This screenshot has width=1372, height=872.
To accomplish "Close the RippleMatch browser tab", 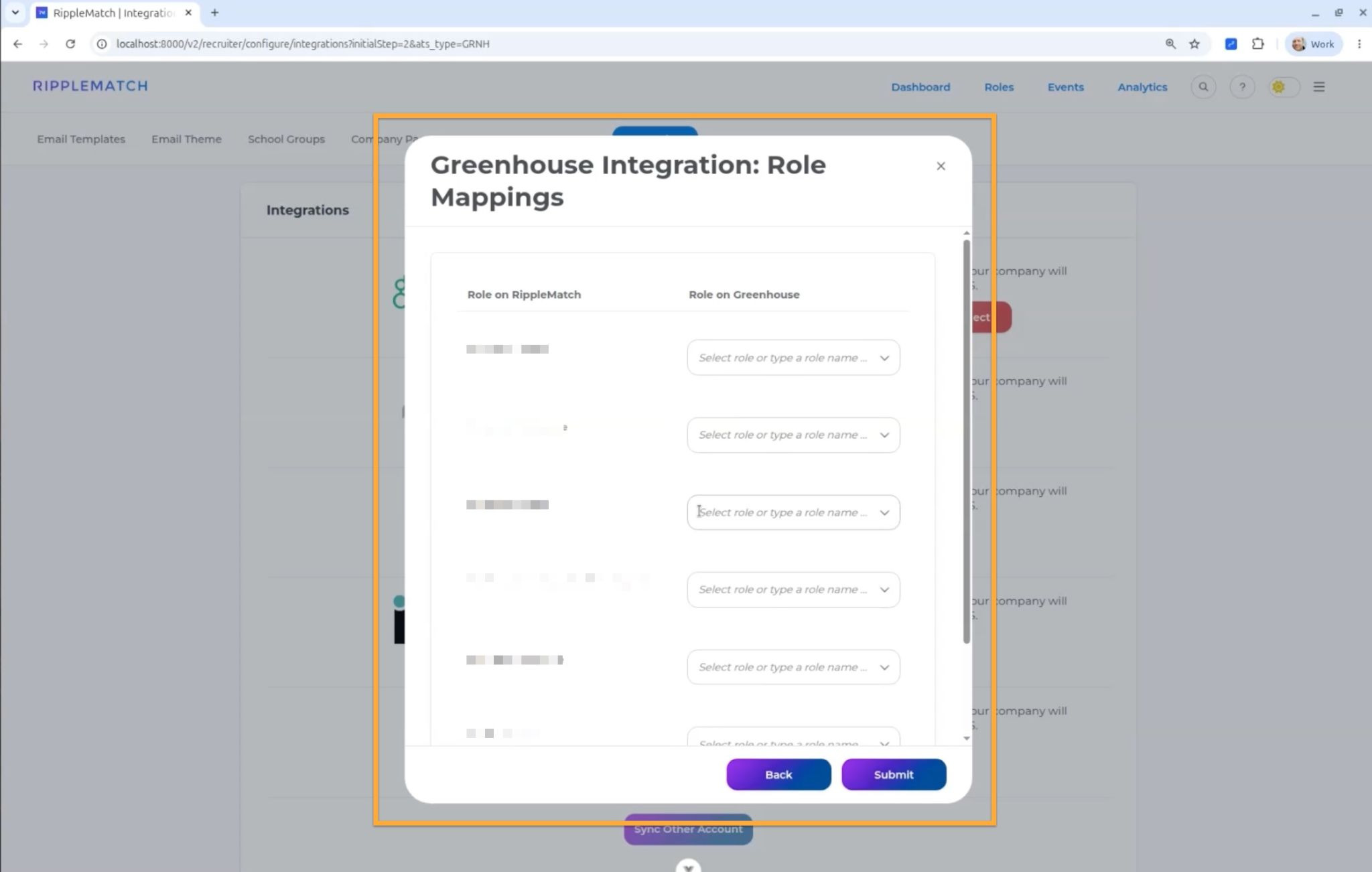I will 188,13.
